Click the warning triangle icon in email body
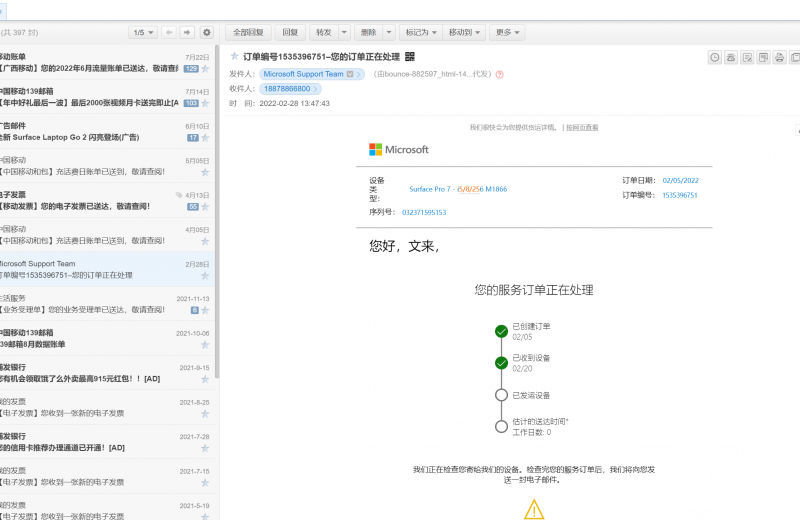 534,509
